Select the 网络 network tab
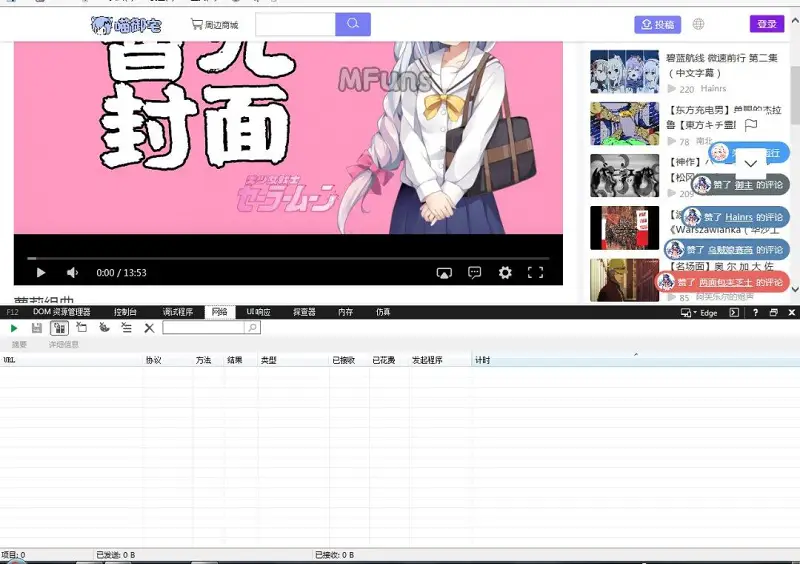The width and height of the screenshot is (800, 564). (x=220, y=312)
